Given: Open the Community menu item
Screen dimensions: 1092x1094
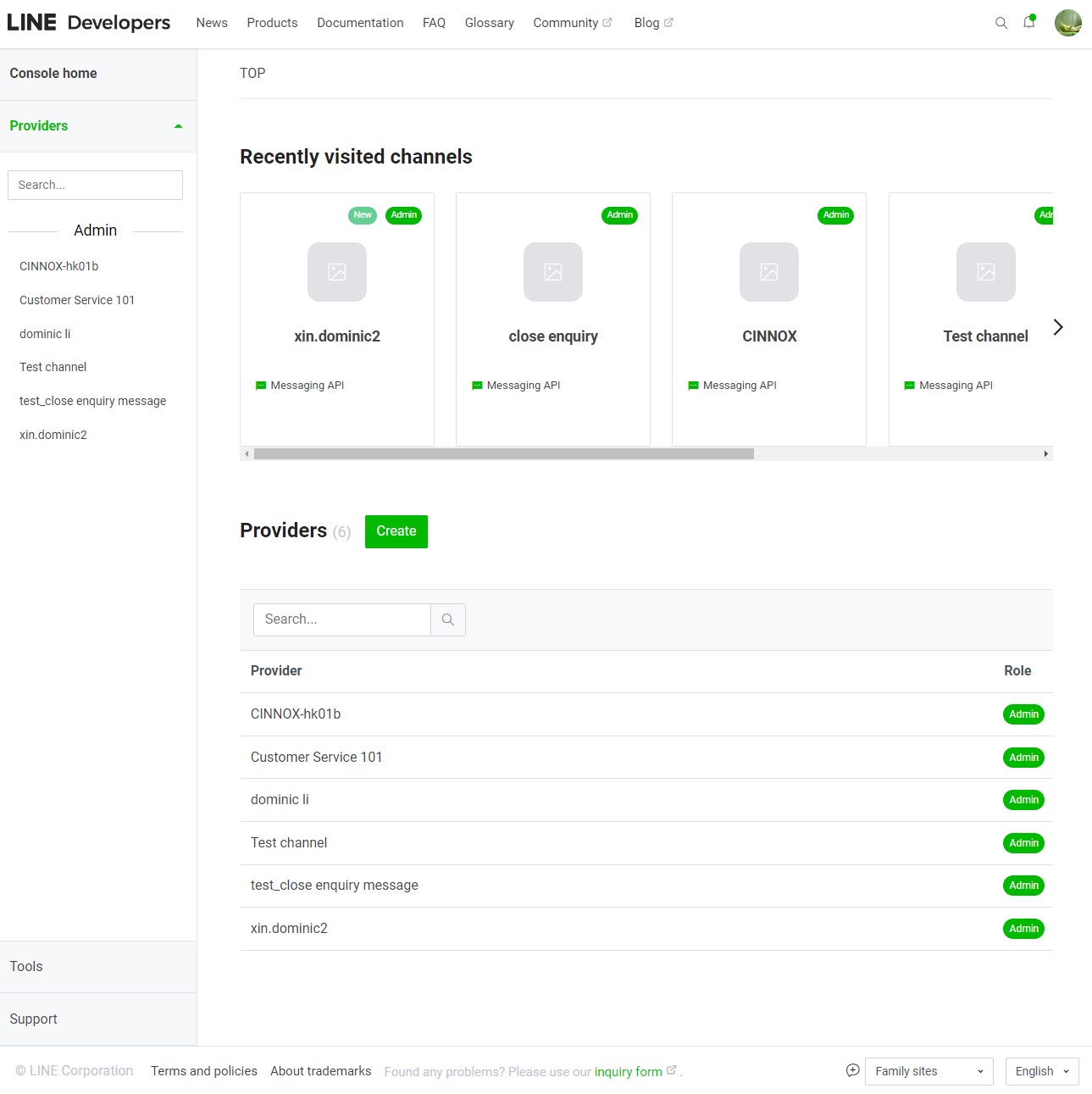Looking at the screenshot, I should pos(566,23).
